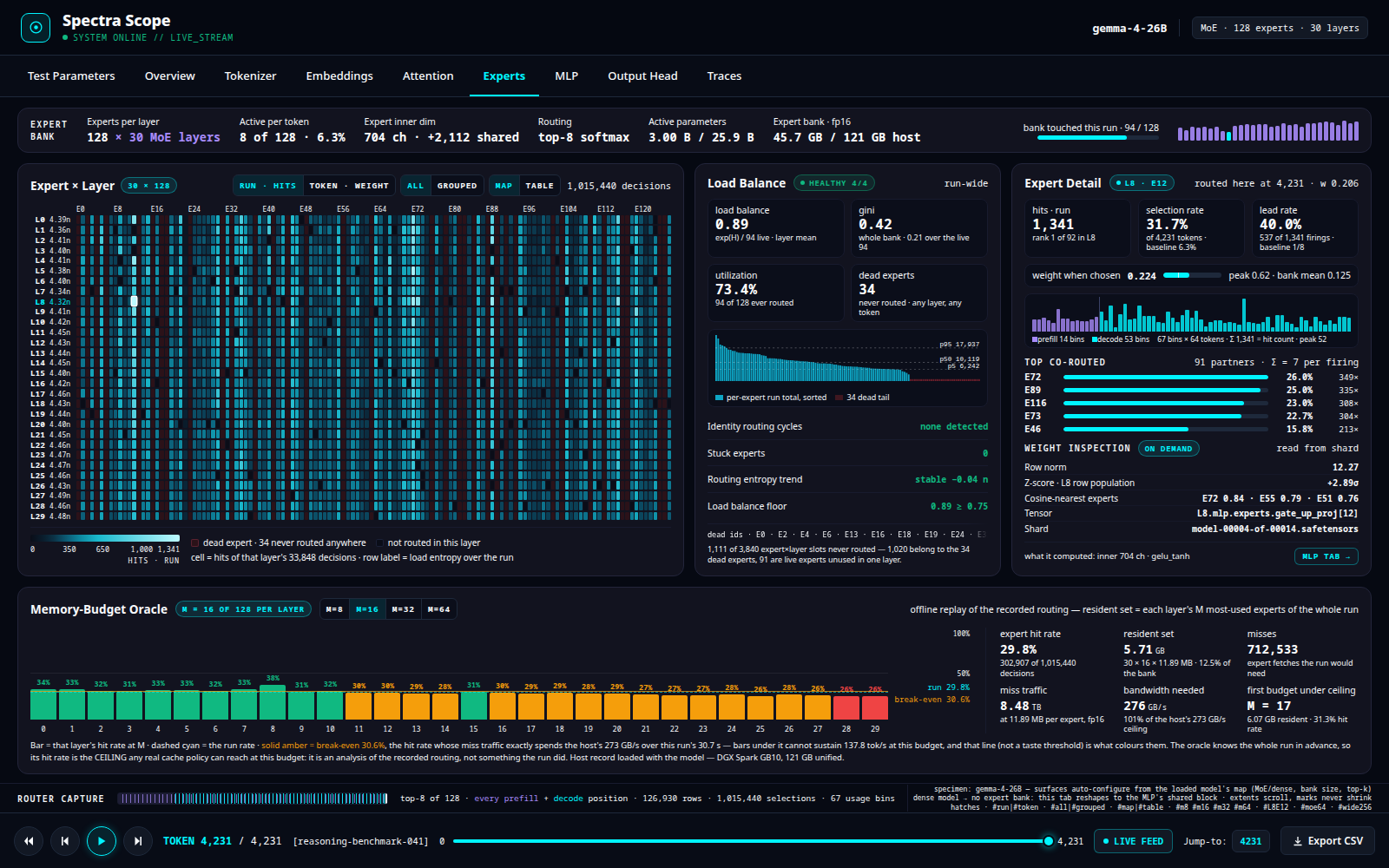Click the MoE · 128 experts · 30 layers chip
Image resolution: width=1389 pixels, height=868 pixels.
click(x=1280, y=28)
